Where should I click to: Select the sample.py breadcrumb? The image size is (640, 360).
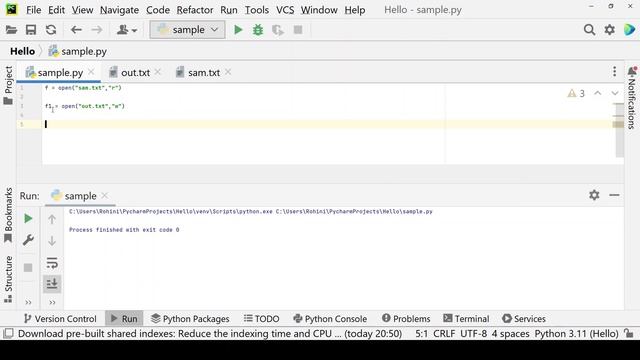(78, 51)
